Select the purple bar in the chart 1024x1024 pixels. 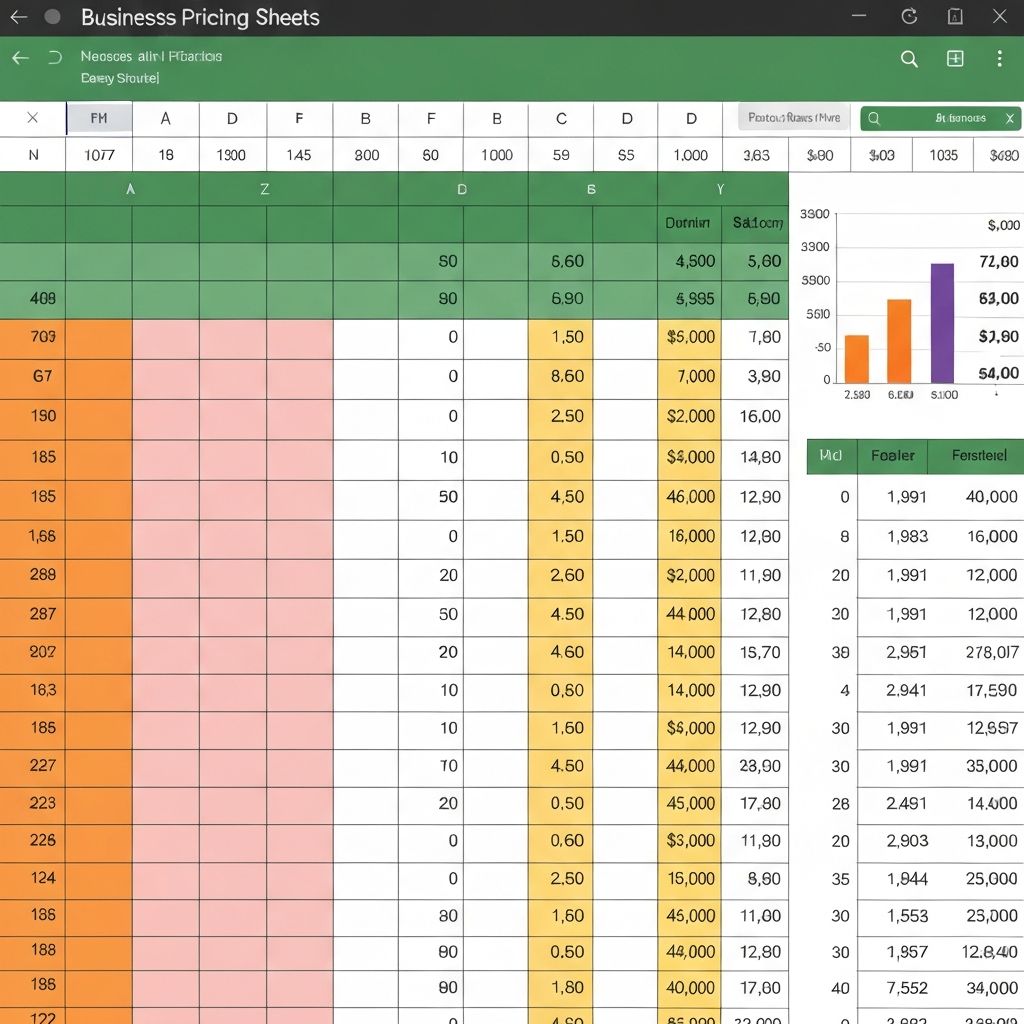coord(942,323)
